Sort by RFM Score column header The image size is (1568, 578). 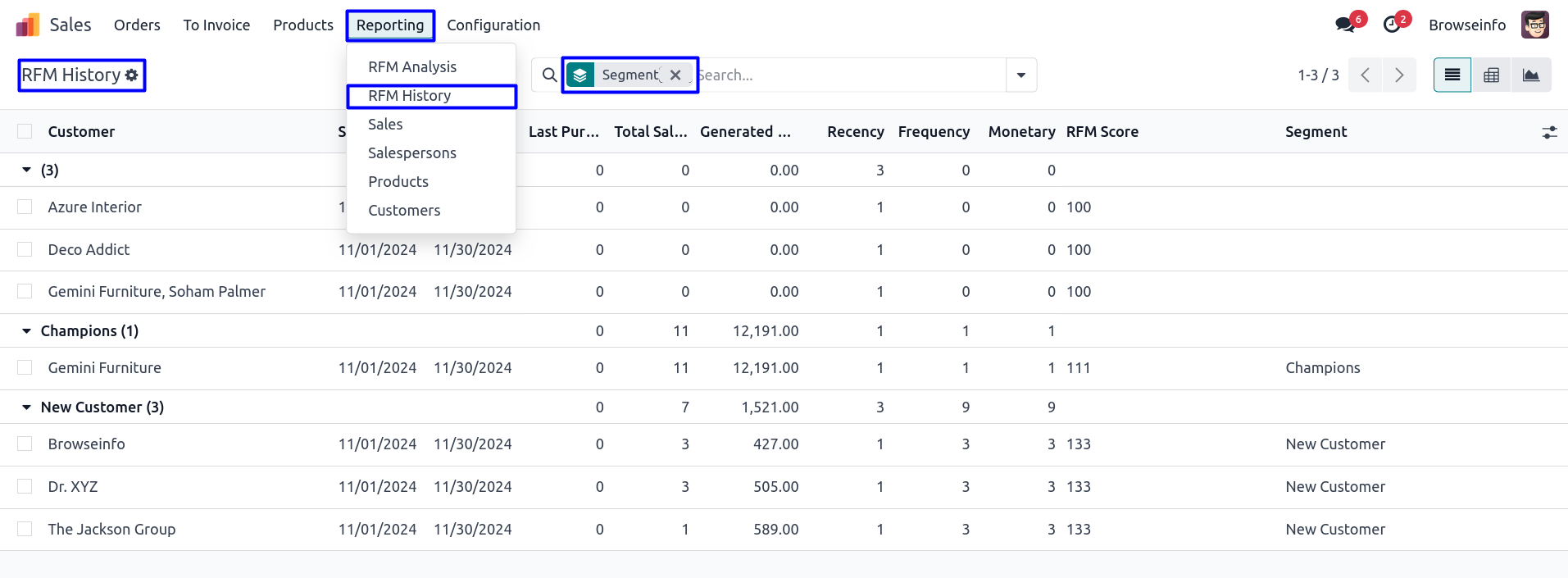[1102, 132]
